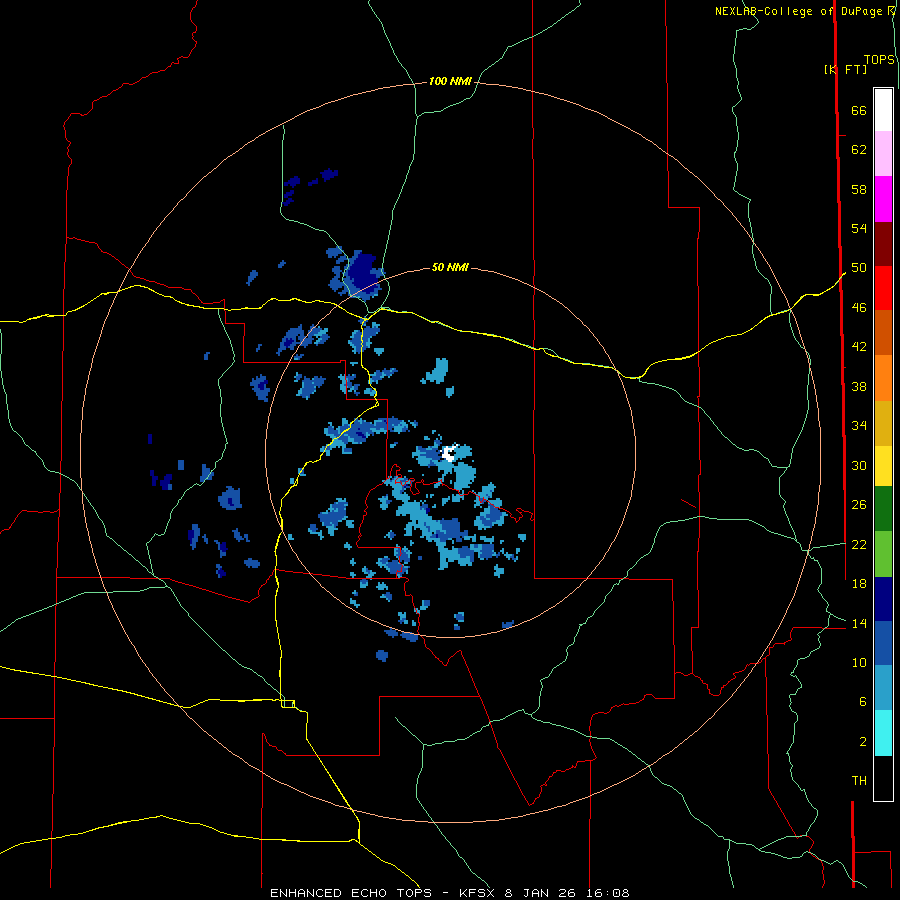Click the 30 legend scale value
This screenshot has height=900, width=900.
[859, 465]
